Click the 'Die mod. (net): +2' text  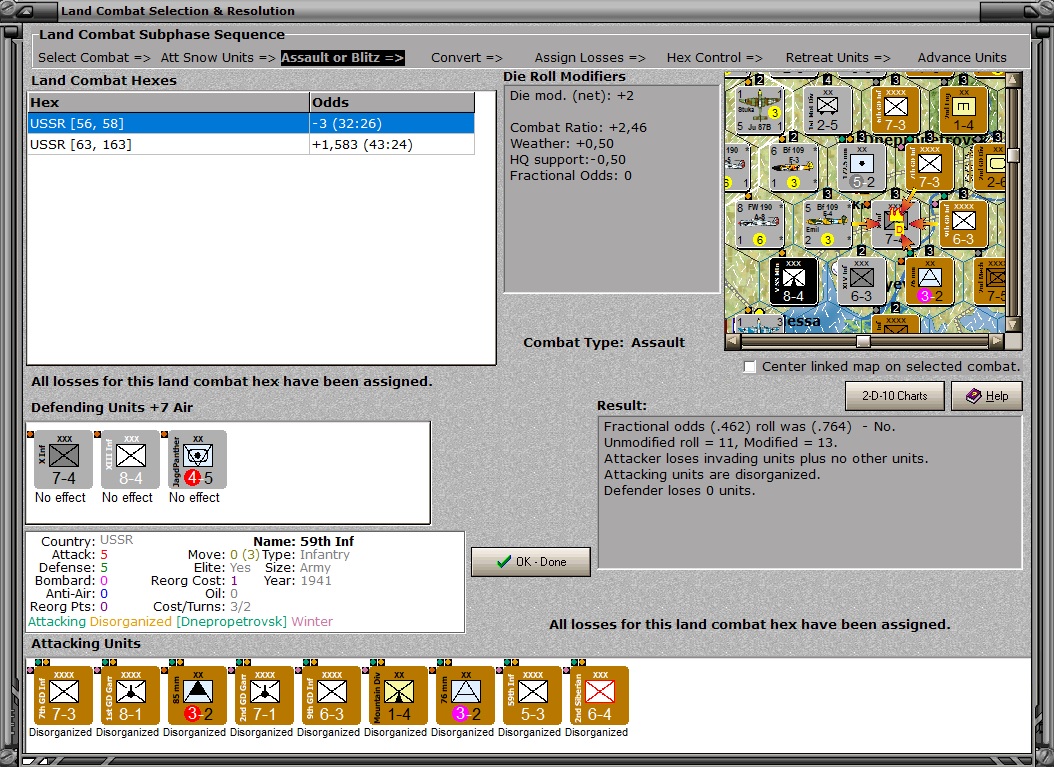[x=571, y=95]
